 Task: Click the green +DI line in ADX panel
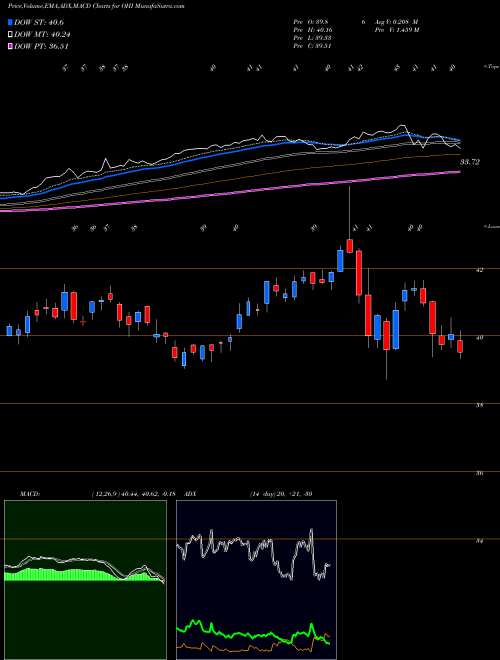coord(253,634)
